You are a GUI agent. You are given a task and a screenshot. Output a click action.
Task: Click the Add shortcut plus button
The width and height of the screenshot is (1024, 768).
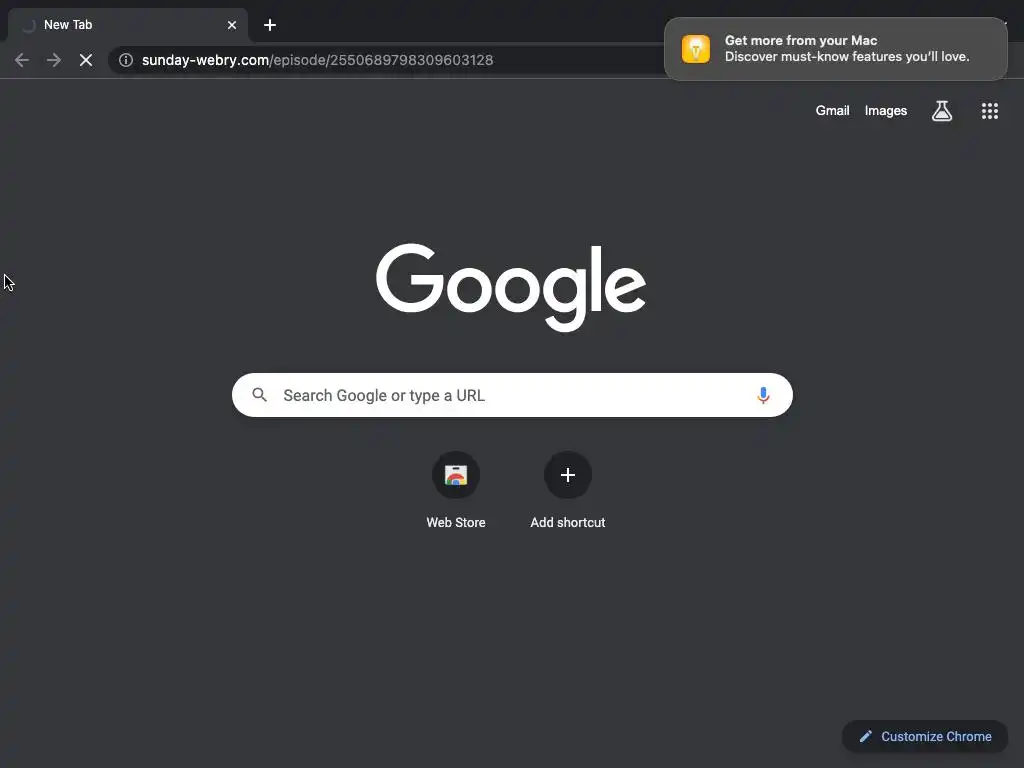click(x=568, y=475)
